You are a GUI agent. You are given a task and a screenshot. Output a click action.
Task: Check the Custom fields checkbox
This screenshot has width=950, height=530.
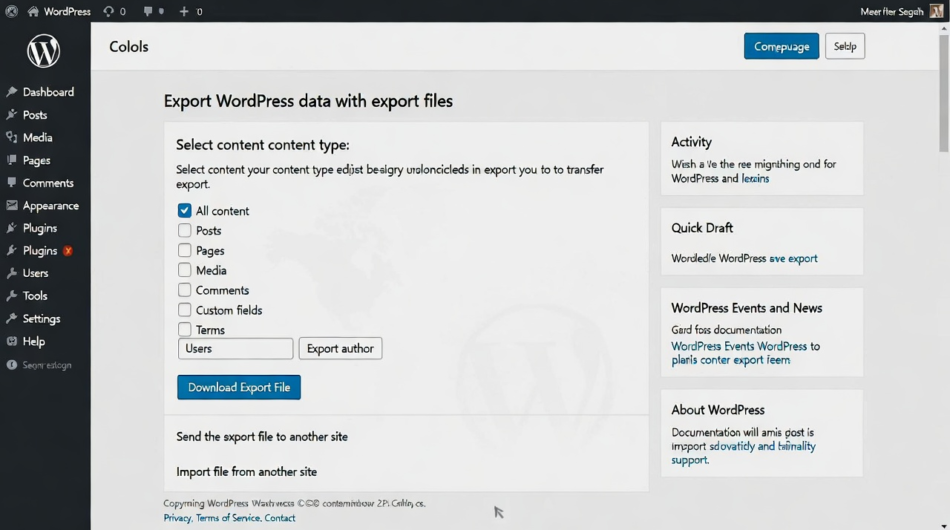[x=184, y=310]
